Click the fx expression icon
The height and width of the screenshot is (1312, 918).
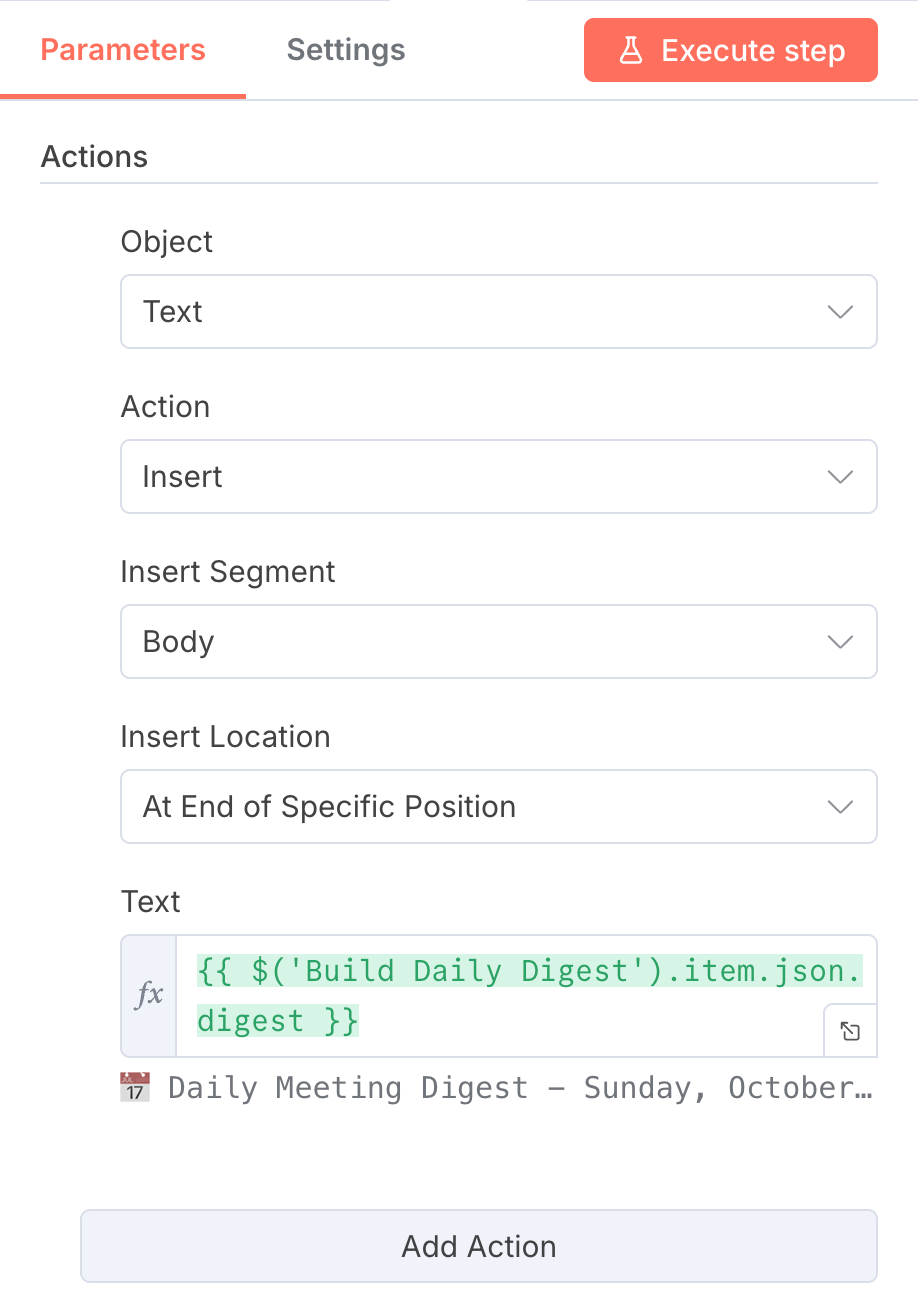(149, 995)
